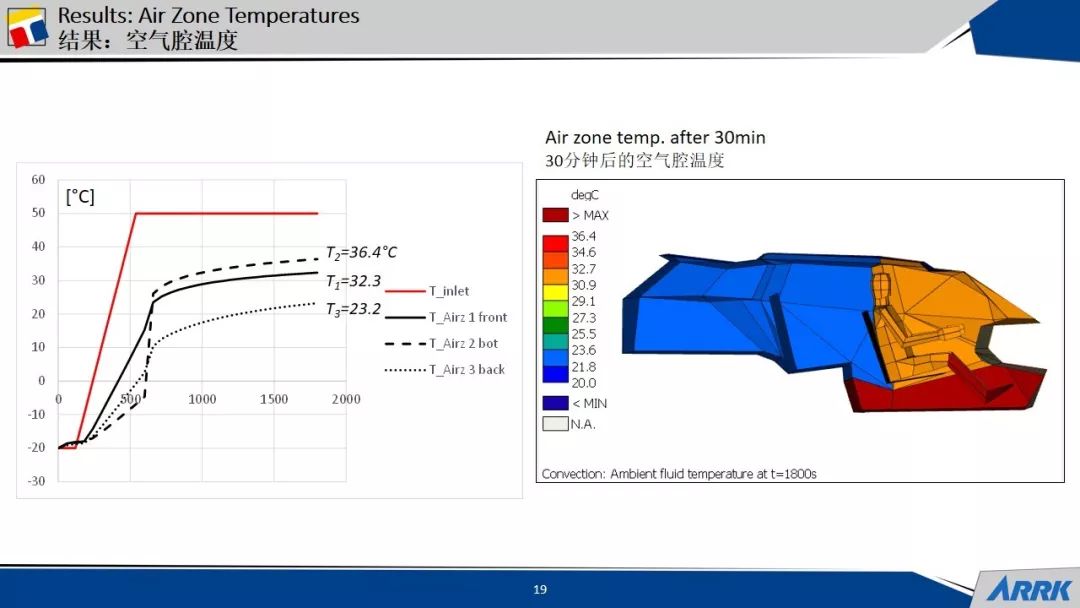
Task: Pick the orange 32.7 color band
Action: (555, 269)
